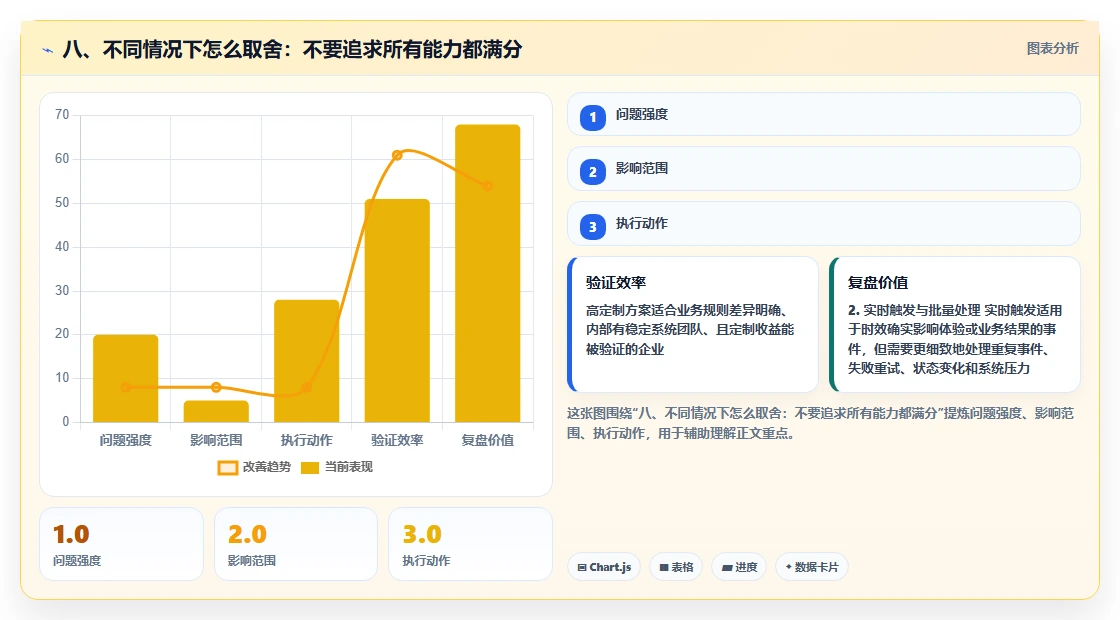
Task: Click the 图表分析 label in the header
Action: tap(1052, 49)
